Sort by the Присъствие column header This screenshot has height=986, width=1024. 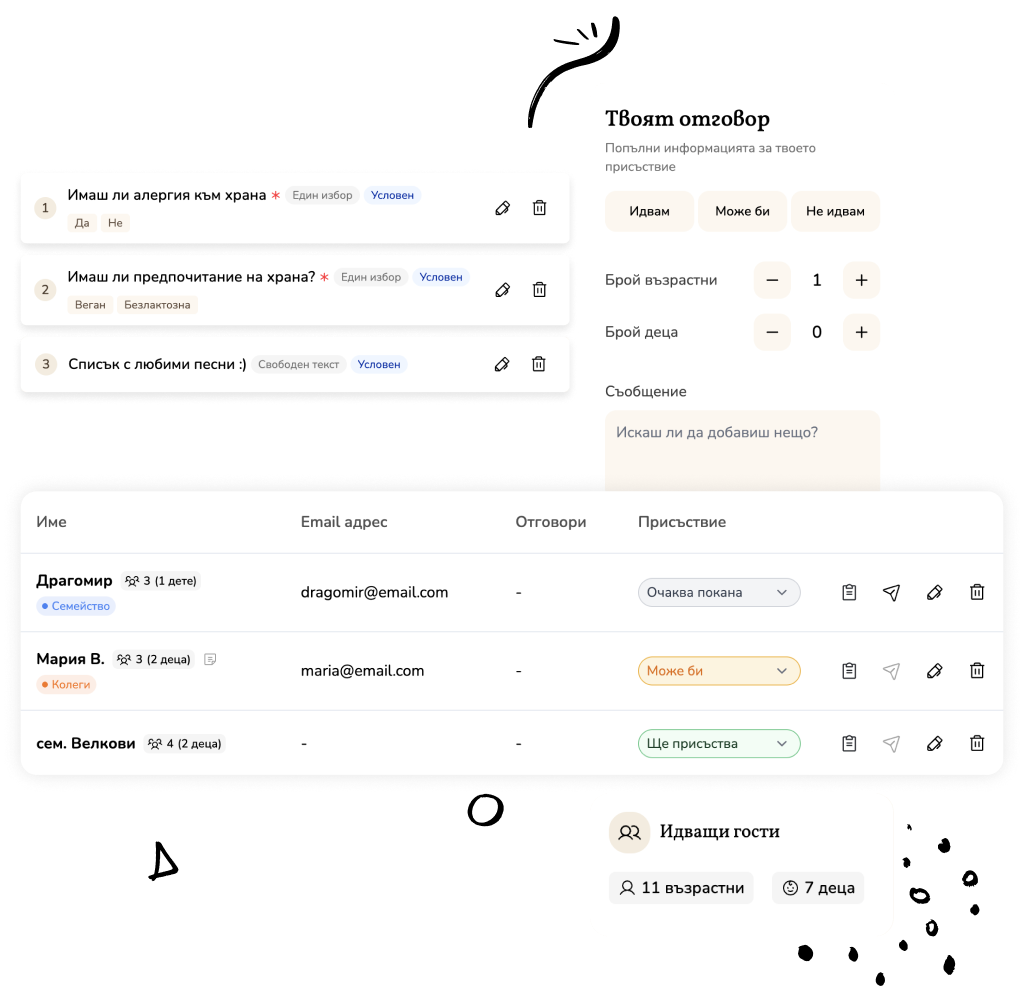coord(682,522)
